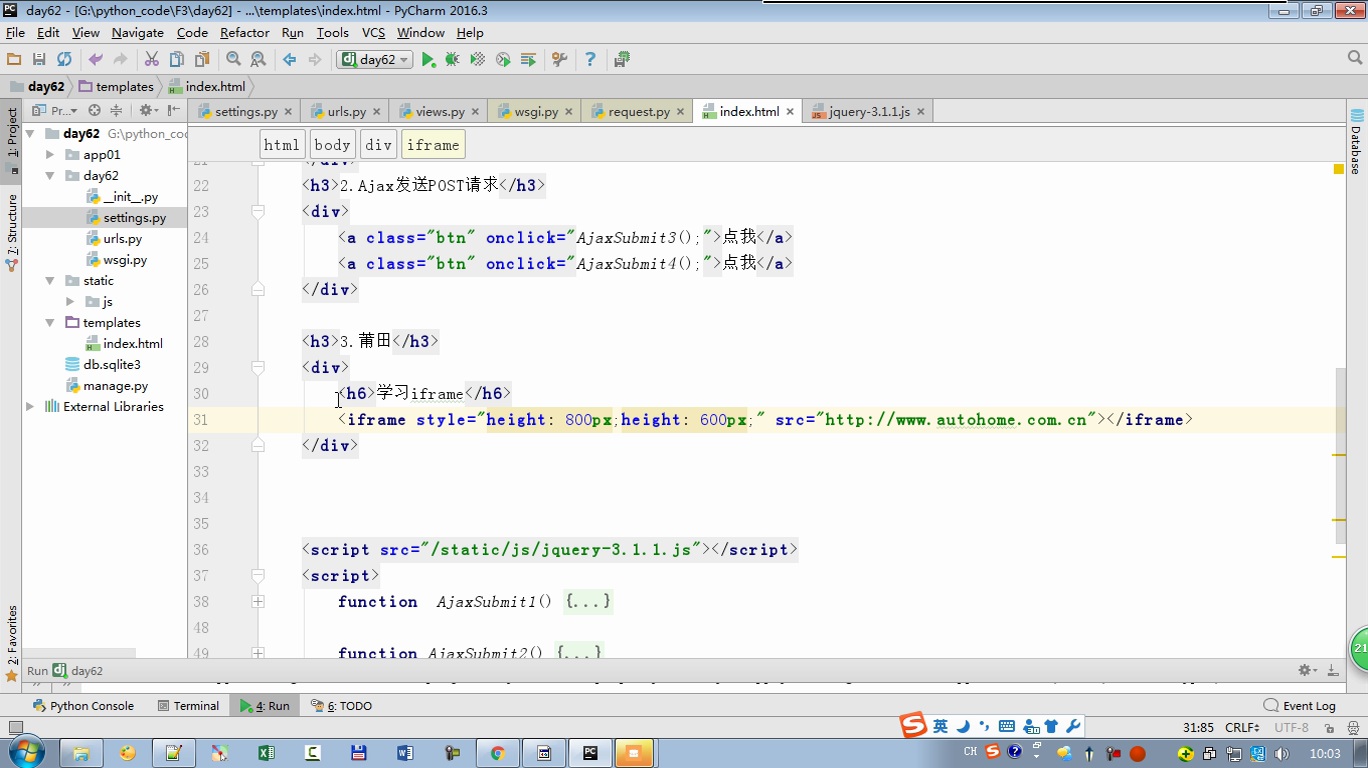The image size is (1368, 768).
Task: Collapse the static folder
Action: 50,281
